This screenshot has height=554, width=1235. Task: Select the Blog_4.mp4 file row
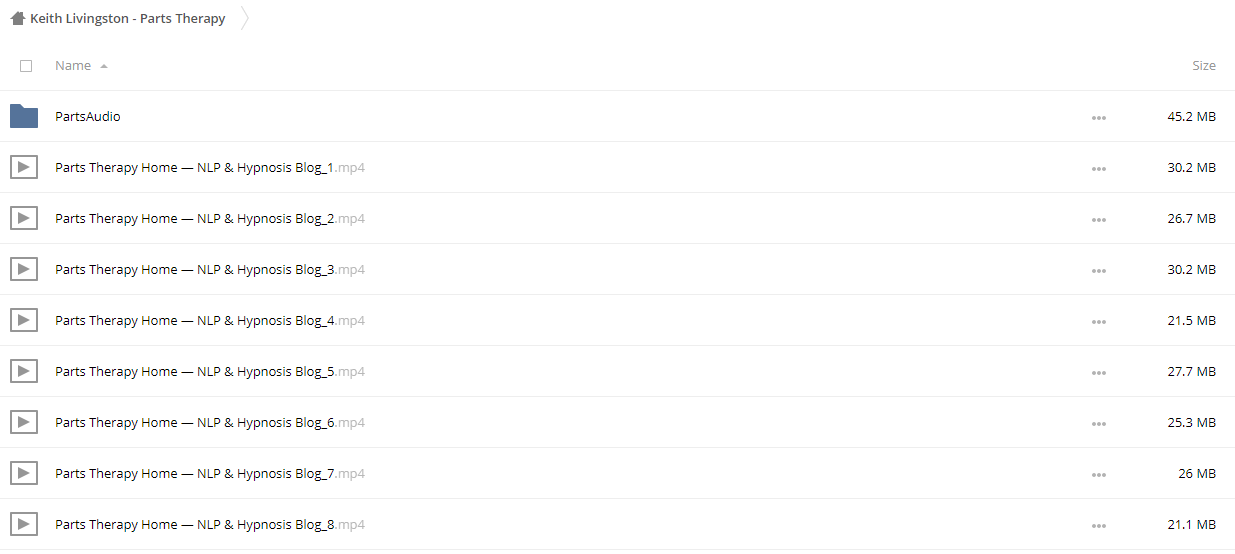click(x=617, y=320)
